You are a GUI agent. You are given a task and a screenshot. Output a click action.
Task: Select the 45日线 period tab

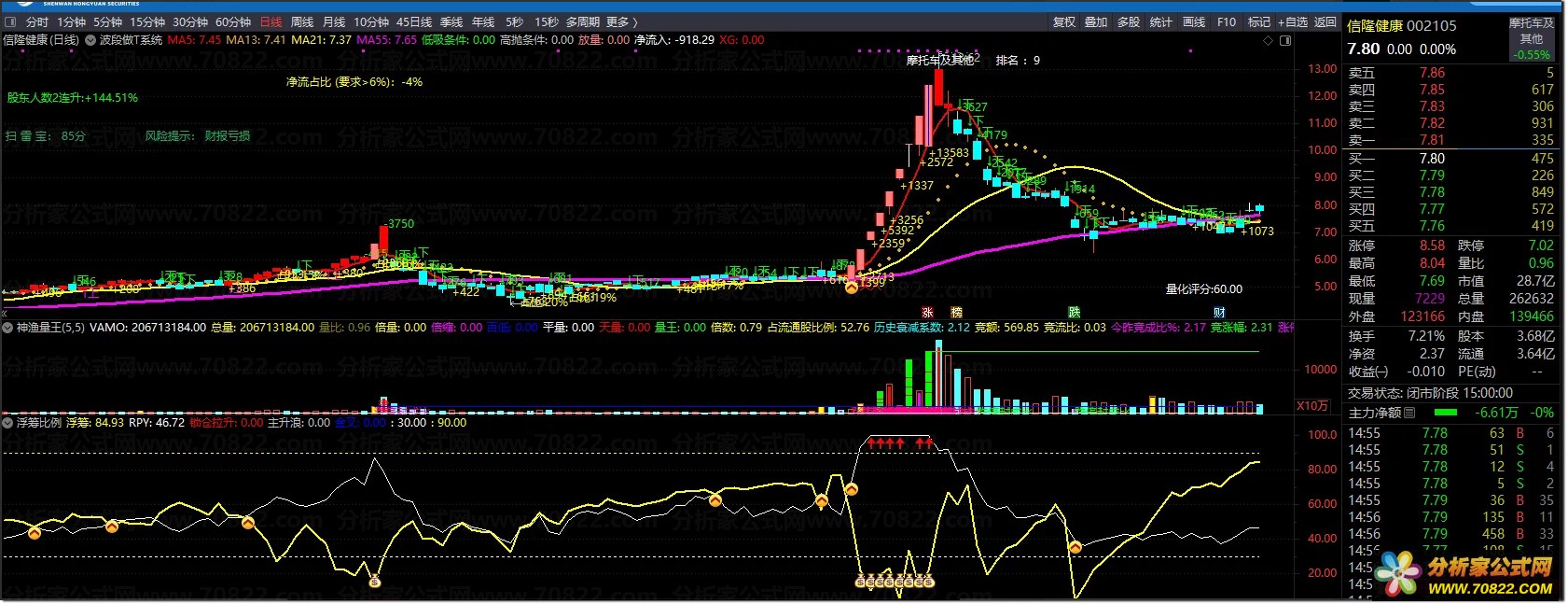coord(414,22)
